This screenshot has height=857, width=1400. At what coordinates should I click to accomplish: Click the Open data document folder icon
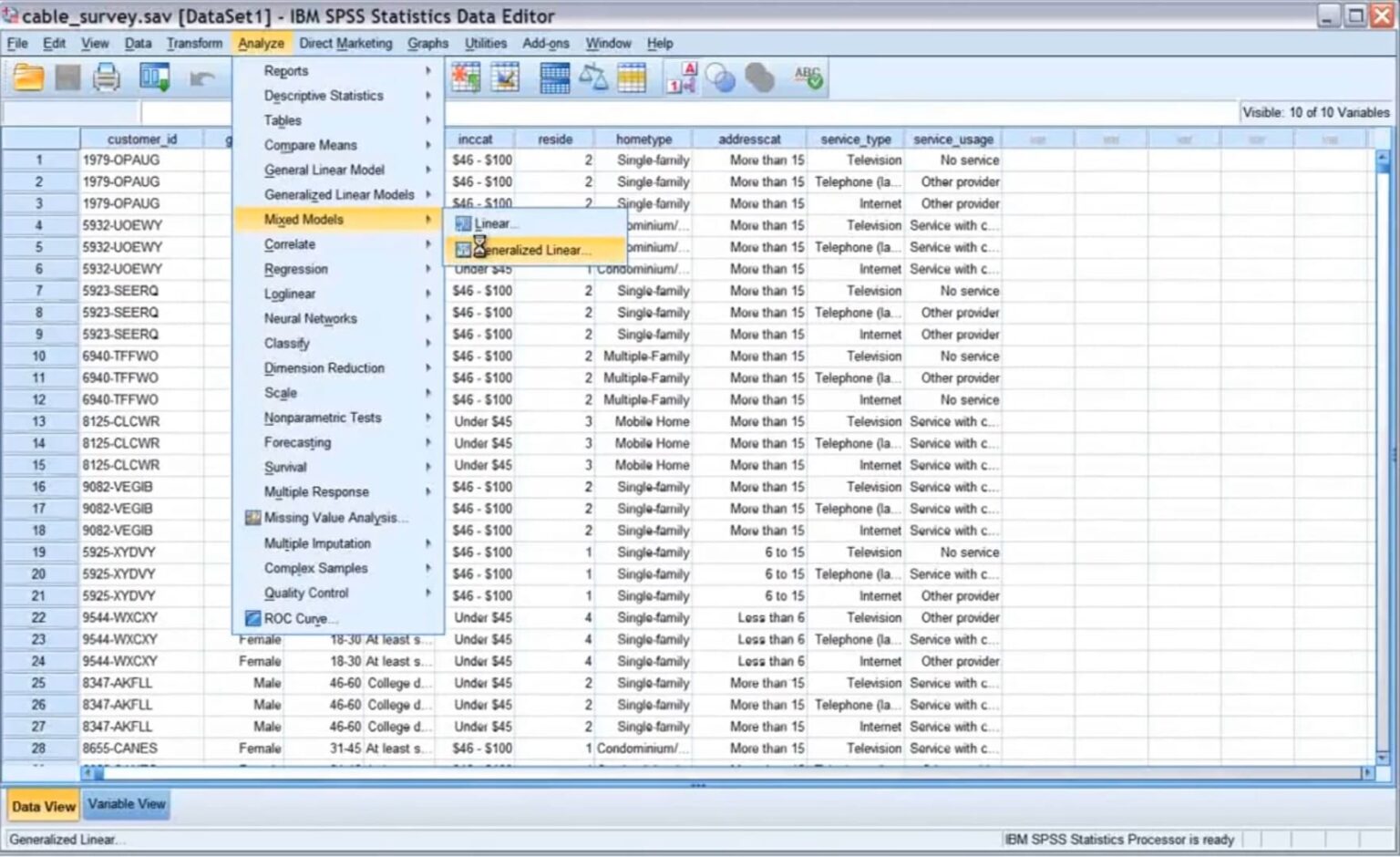coord(28,78)
